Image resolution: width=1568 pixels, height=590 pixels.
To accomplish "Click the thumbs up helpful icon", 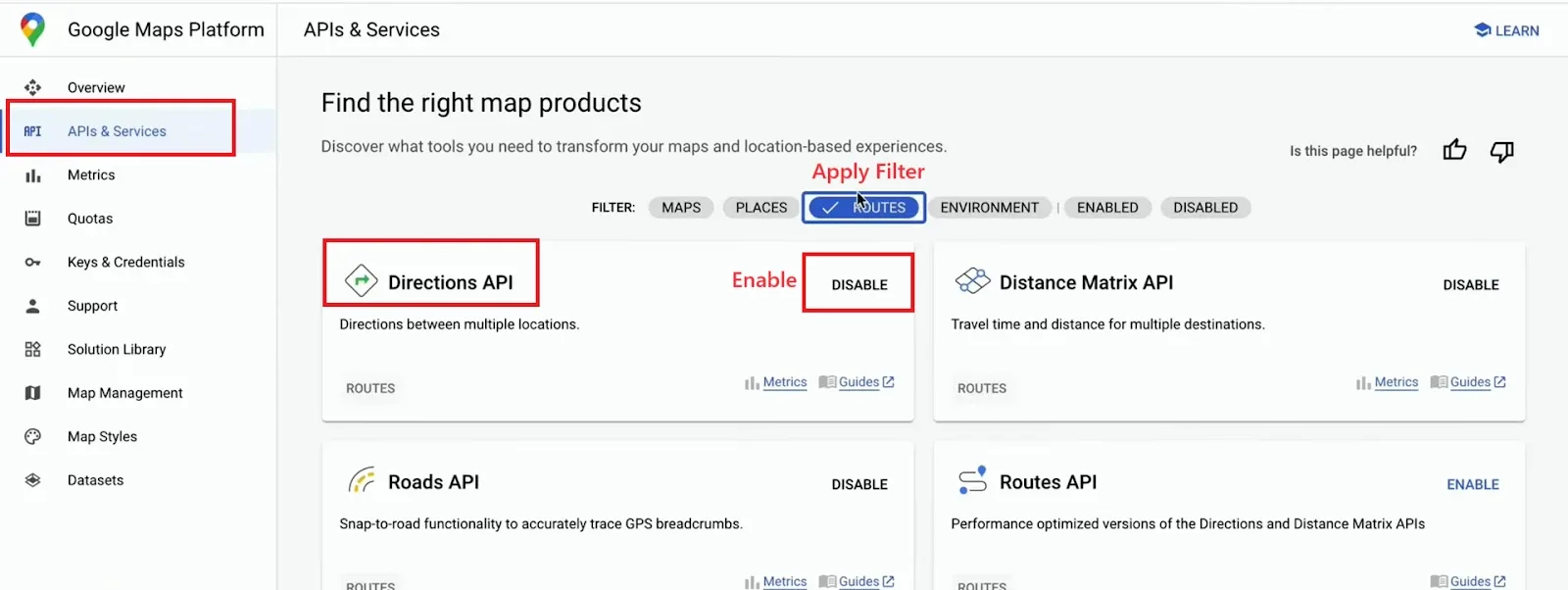I will pos(1455,150).
